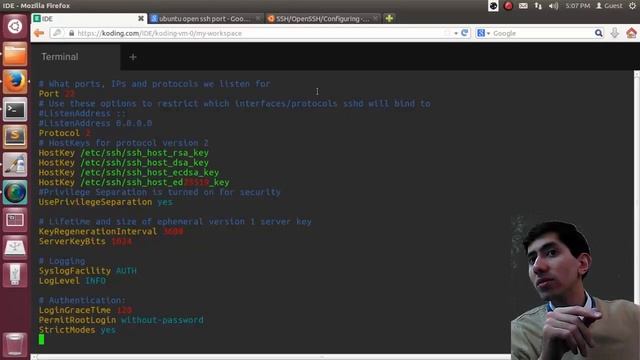Click the horizontal scrollbar at bottom
Viewport: 640px width, 360px height.
(x=271, y=357)
